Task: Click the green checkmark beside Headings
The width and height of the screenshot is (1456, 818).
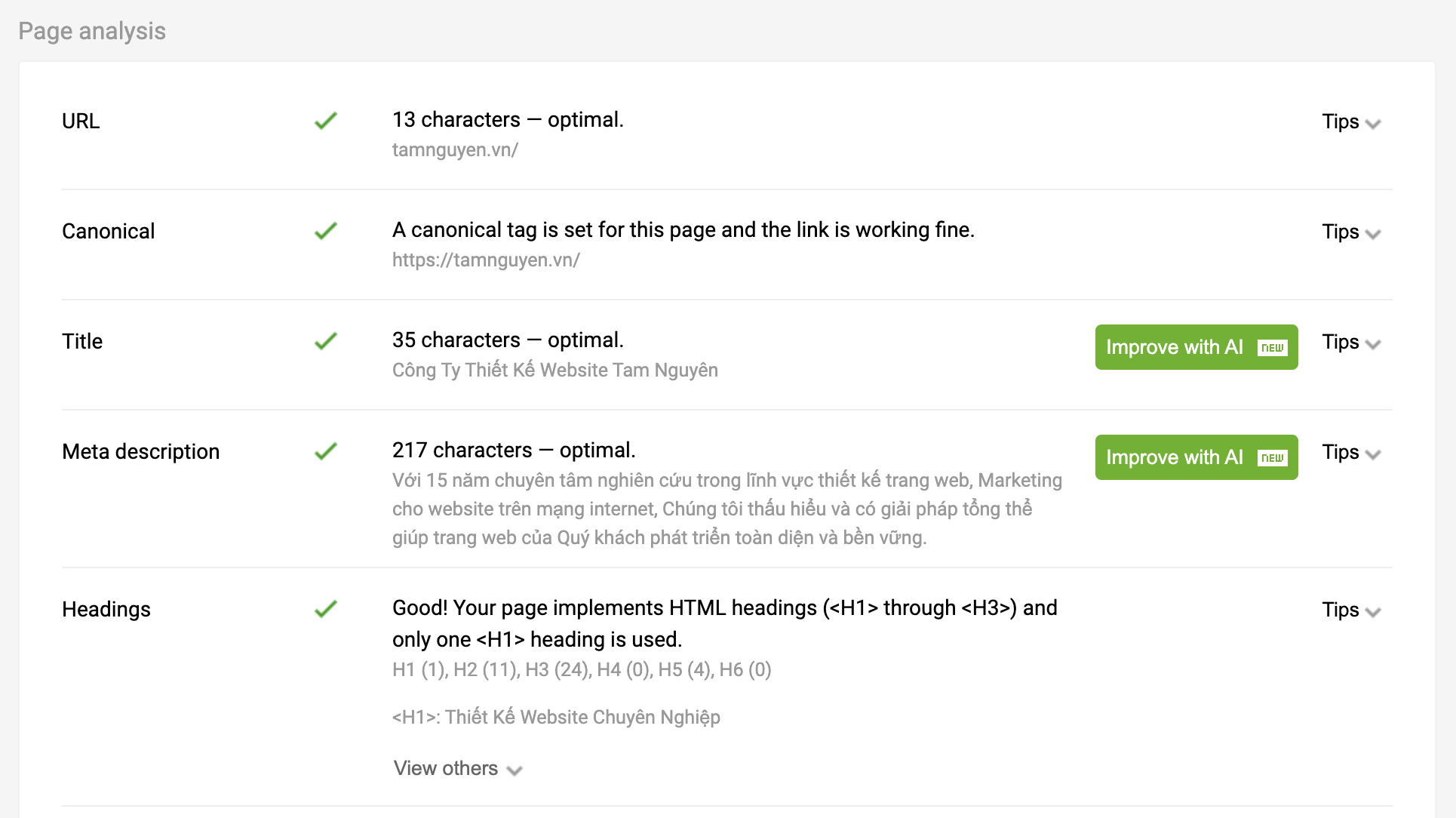Action: coord(326,609)
